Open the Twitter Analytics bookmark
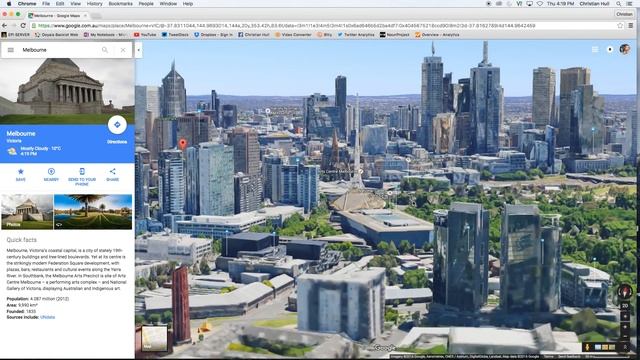 [x=356, y=35]
